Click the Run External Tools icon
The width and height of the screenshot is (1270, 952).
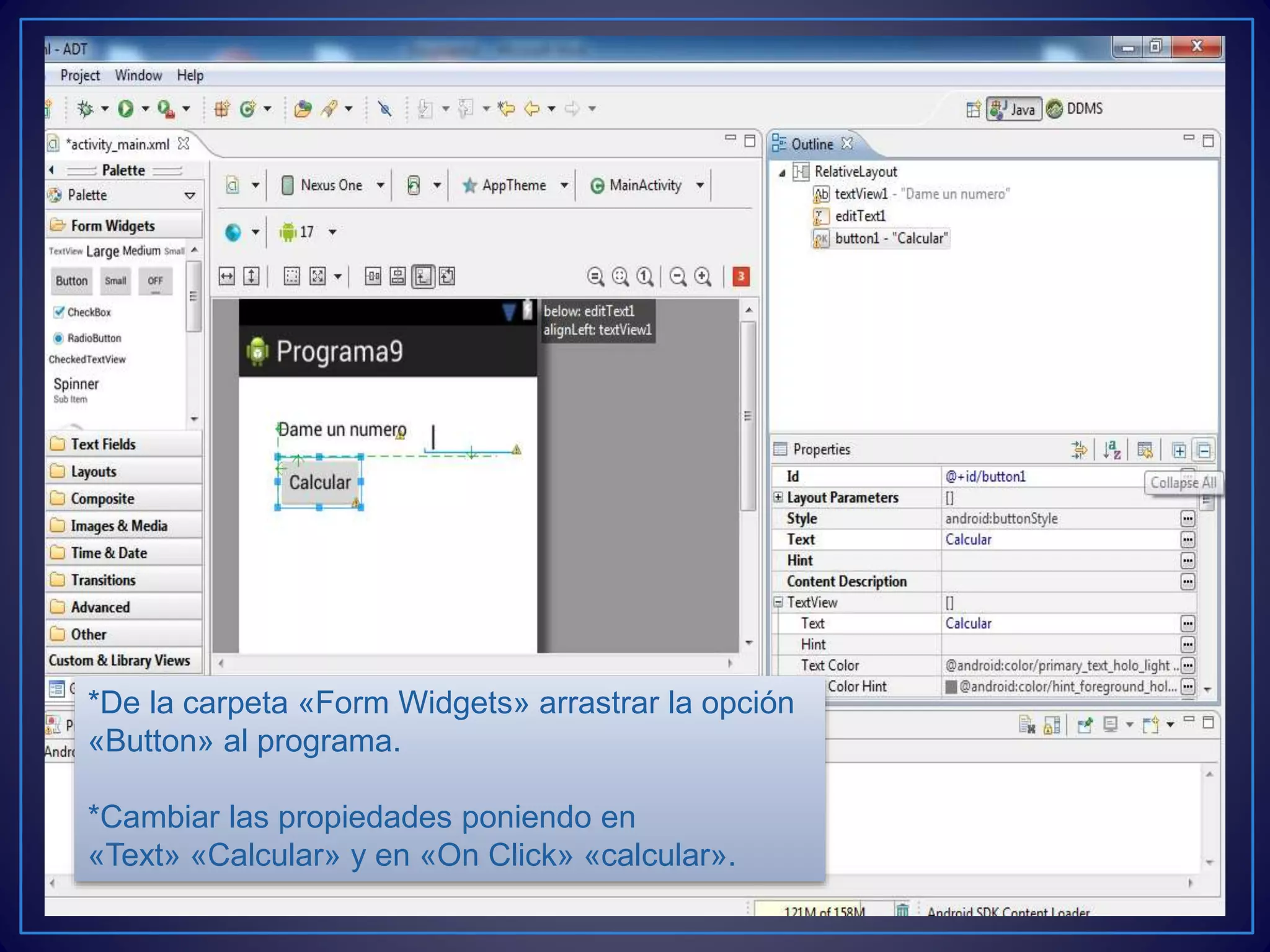pyautogui.click(x=166, y=109)
